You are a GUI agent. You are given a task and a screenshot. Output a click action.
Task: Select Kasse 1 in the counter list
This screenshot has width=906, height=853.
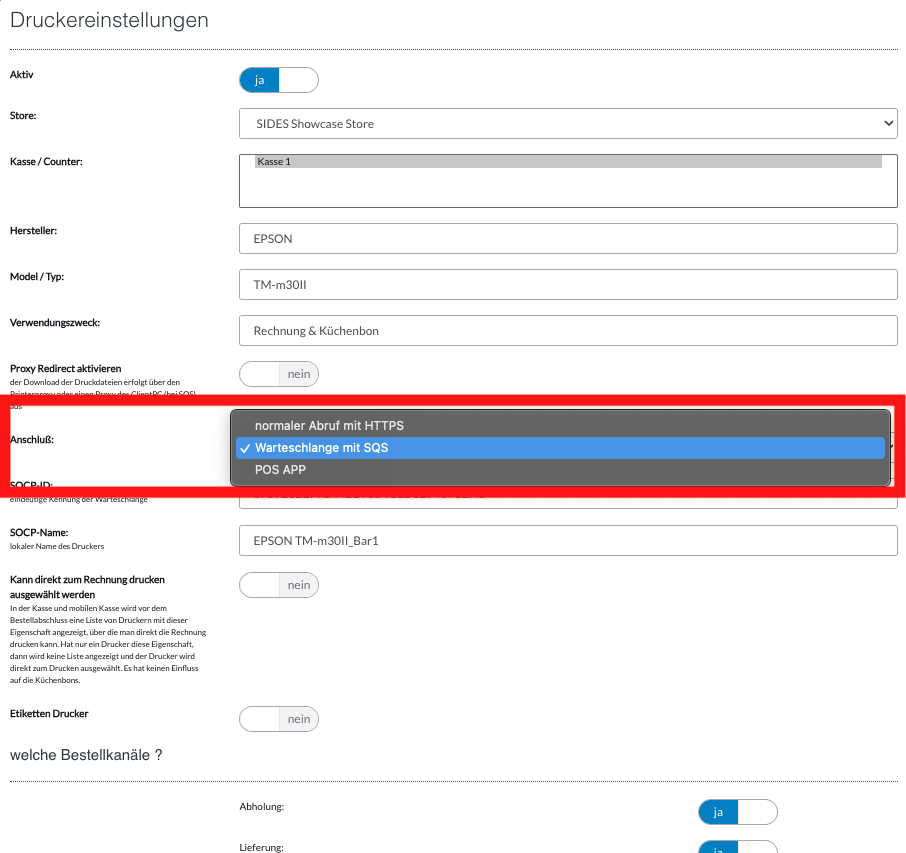tap(567, 161)
